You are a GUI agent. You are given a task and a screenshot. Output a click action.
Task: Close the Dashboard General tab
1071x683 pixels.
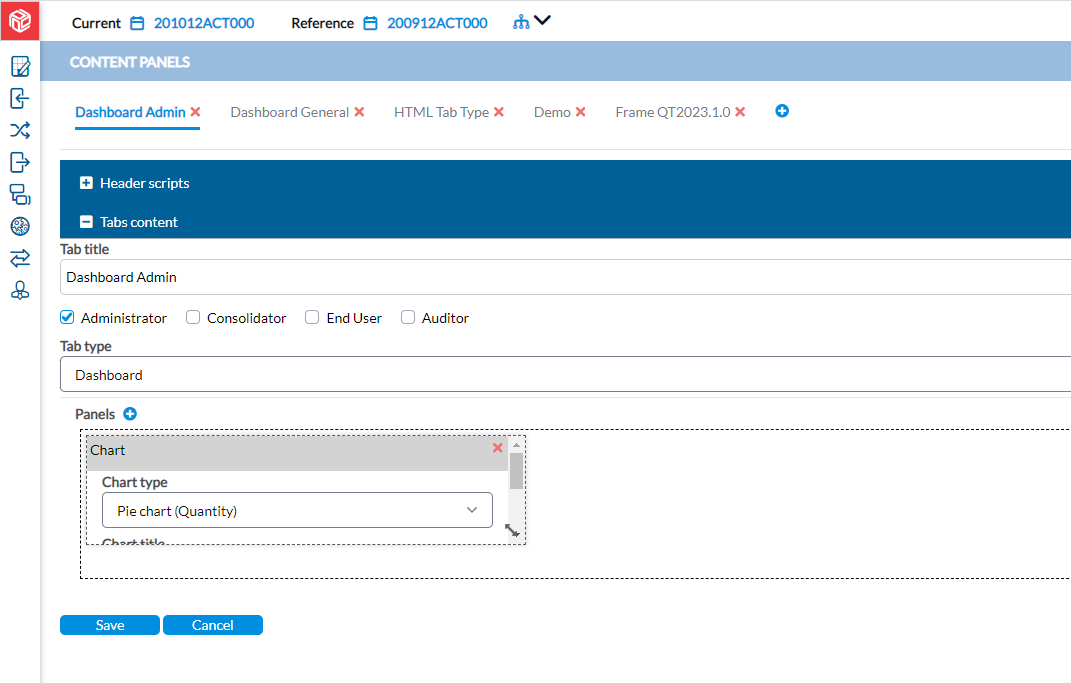[359, 111]
